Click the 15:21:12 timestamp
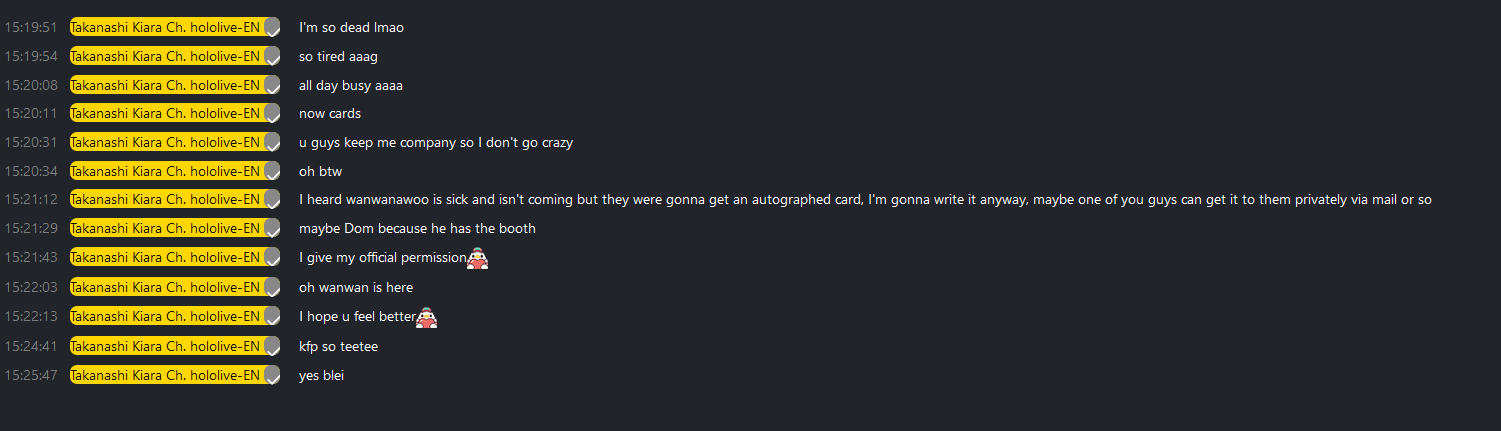This screenshot has width=1501, height=431. [31, 200]
